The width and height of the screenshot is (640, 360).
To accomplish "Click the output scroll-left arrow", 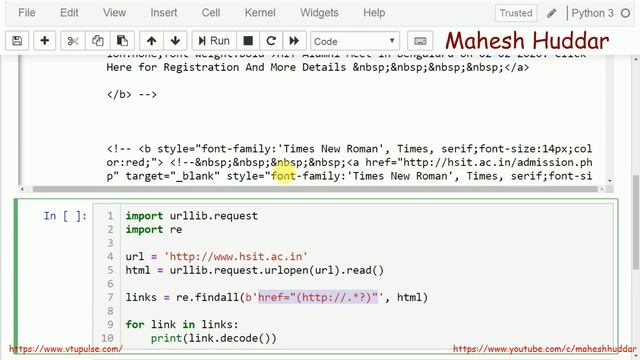I will click(22, 189).
